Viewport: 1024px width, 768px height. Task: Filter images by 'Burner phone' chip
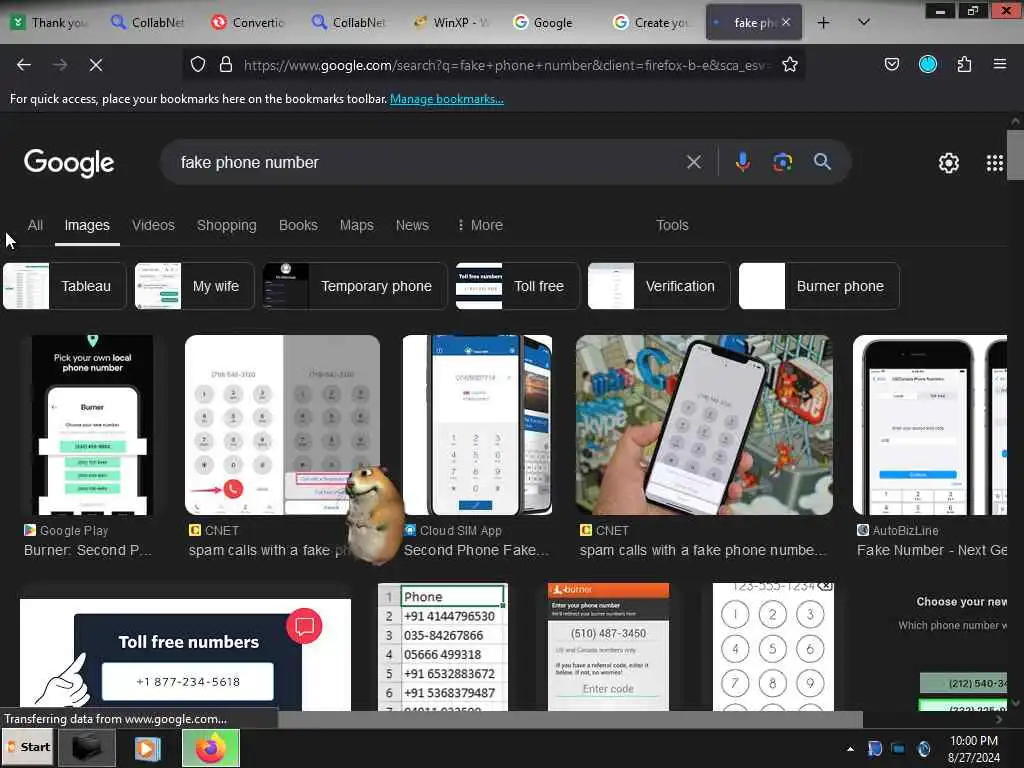pyautogui.click(x=819, y=286)
